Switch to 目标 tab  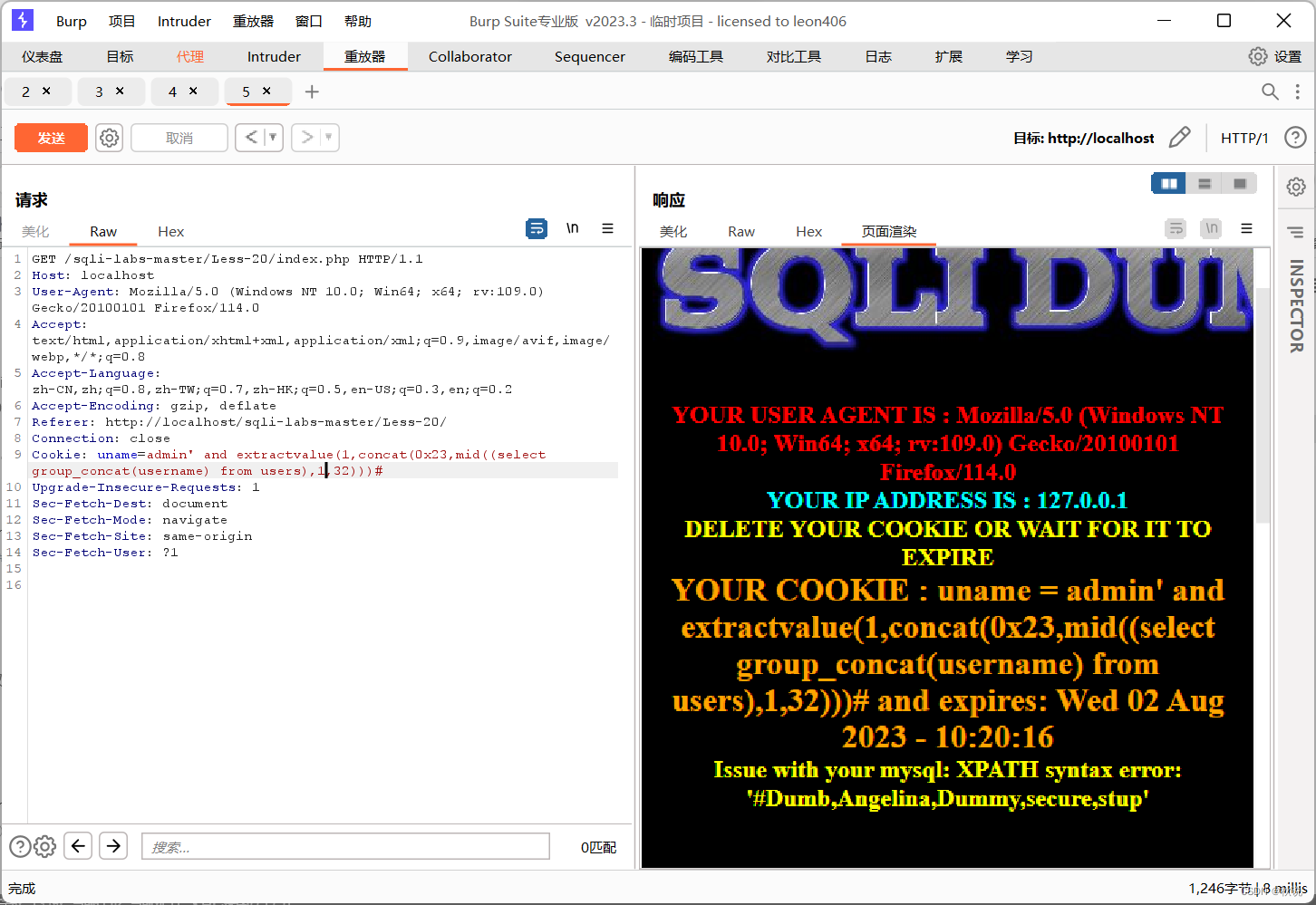[120, 56]
